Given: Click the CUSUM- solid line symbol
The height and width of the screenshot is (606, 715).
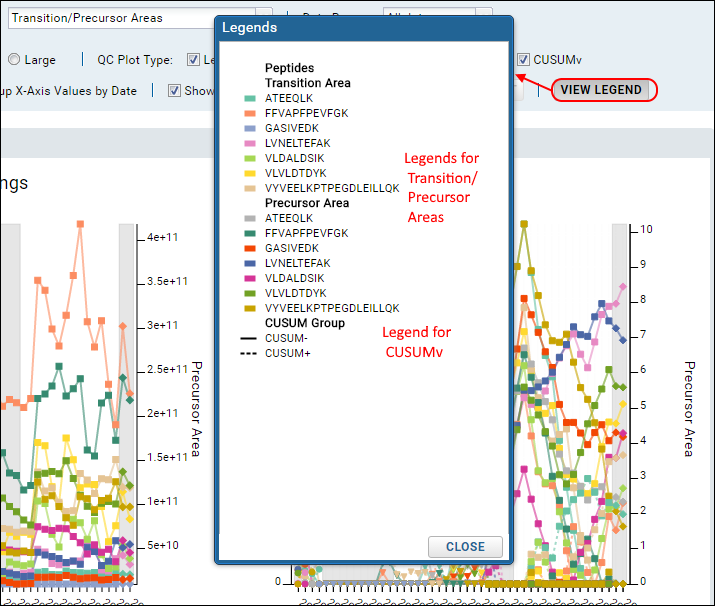Looking at the screenshot, I should click(249, 338).
